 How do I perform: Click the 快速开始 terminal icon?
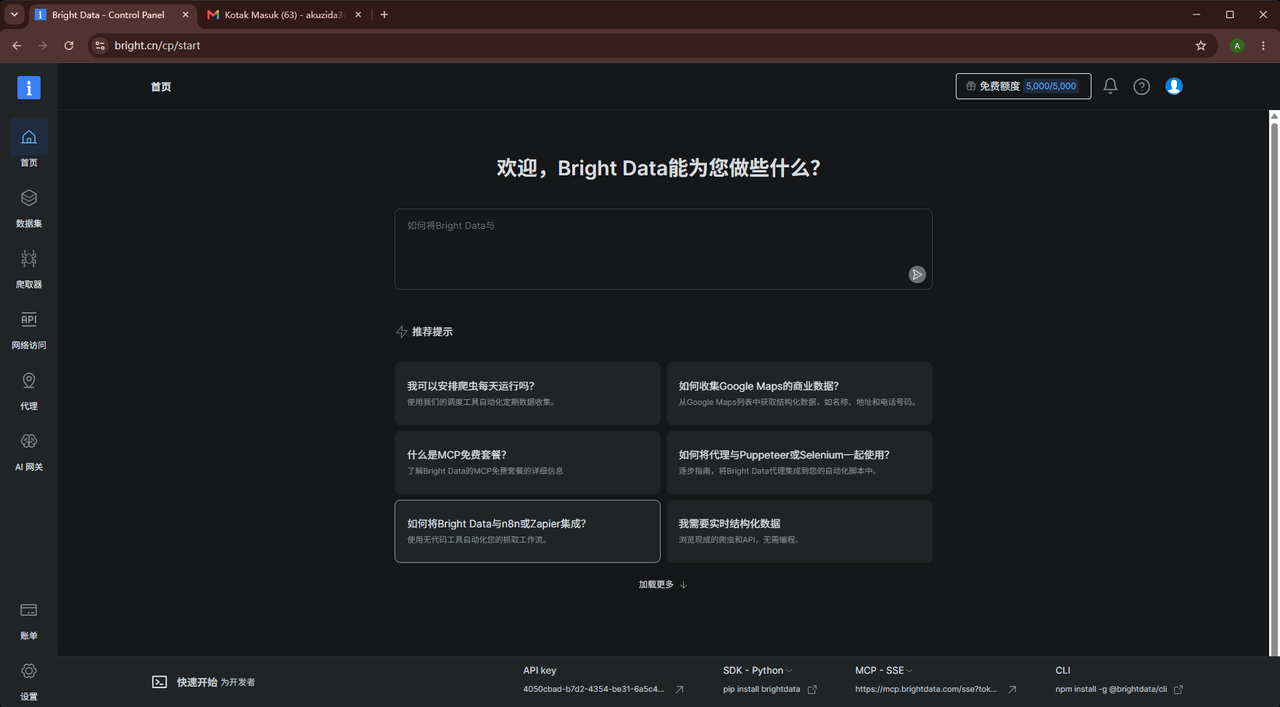click(159, 682)
